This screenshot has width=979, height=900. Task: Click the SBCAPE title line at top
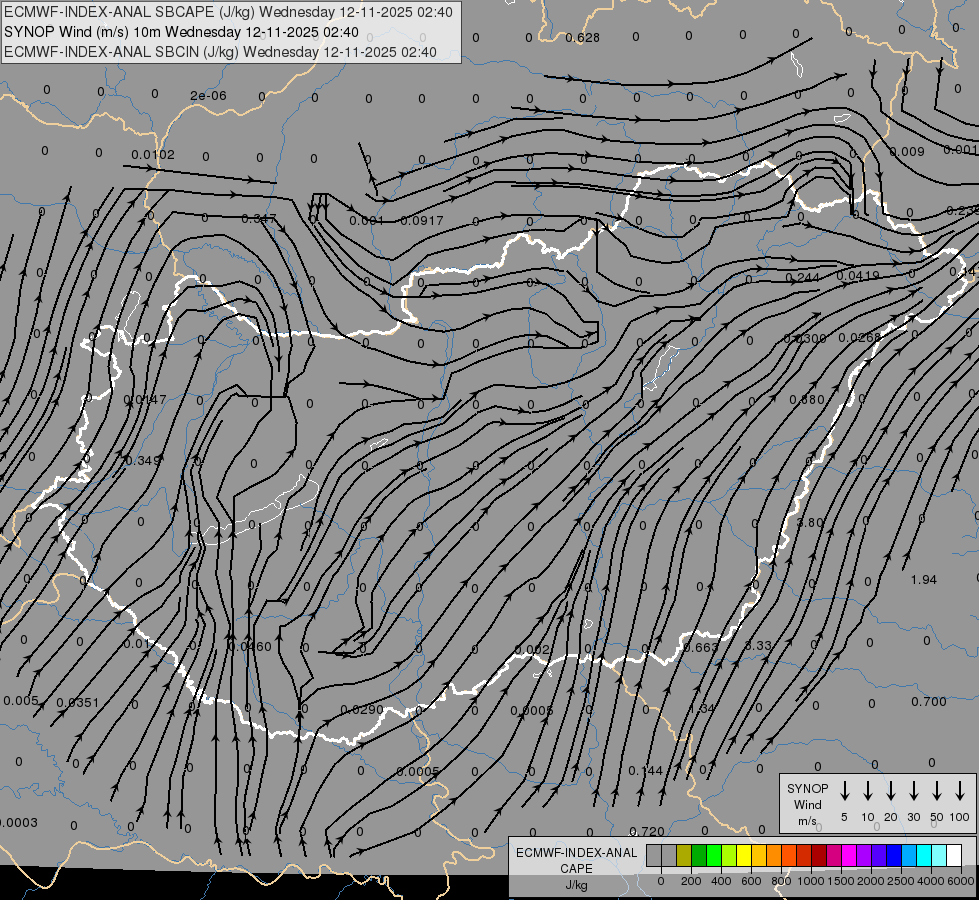229,12
